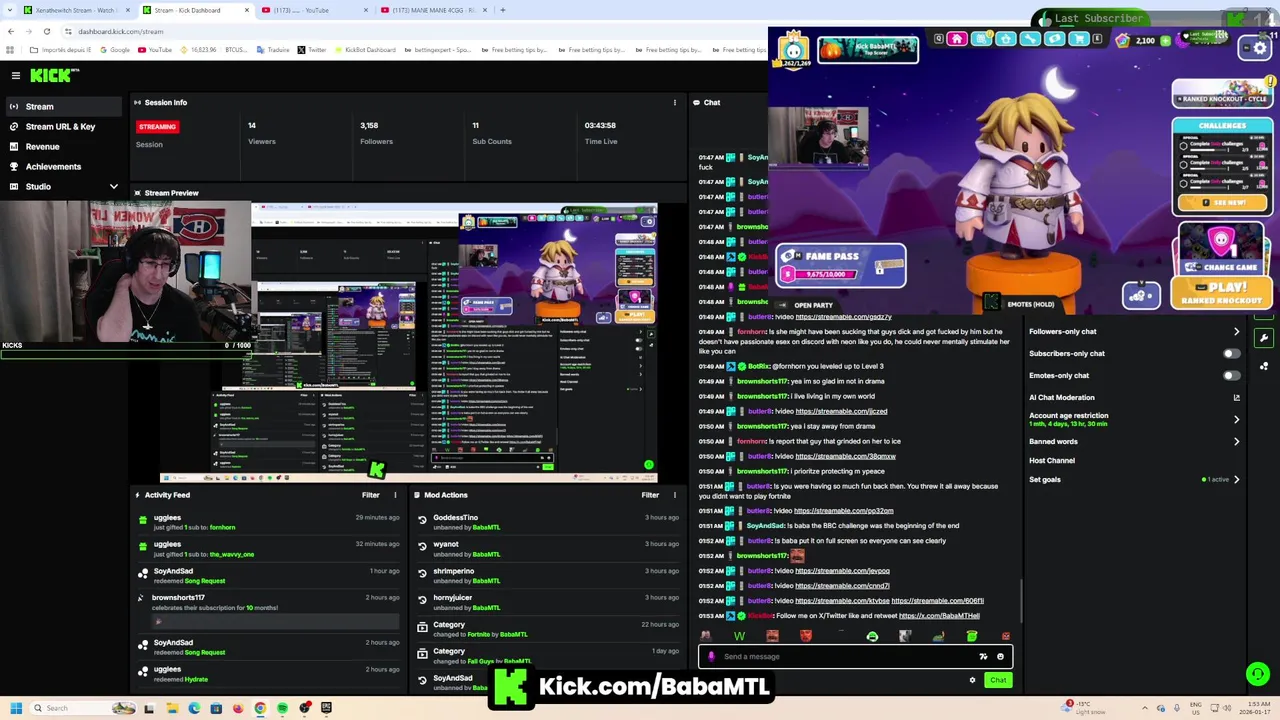Toggle Emotes-only chat switch
This screenshot has height=720, width=1280.
1231,376
